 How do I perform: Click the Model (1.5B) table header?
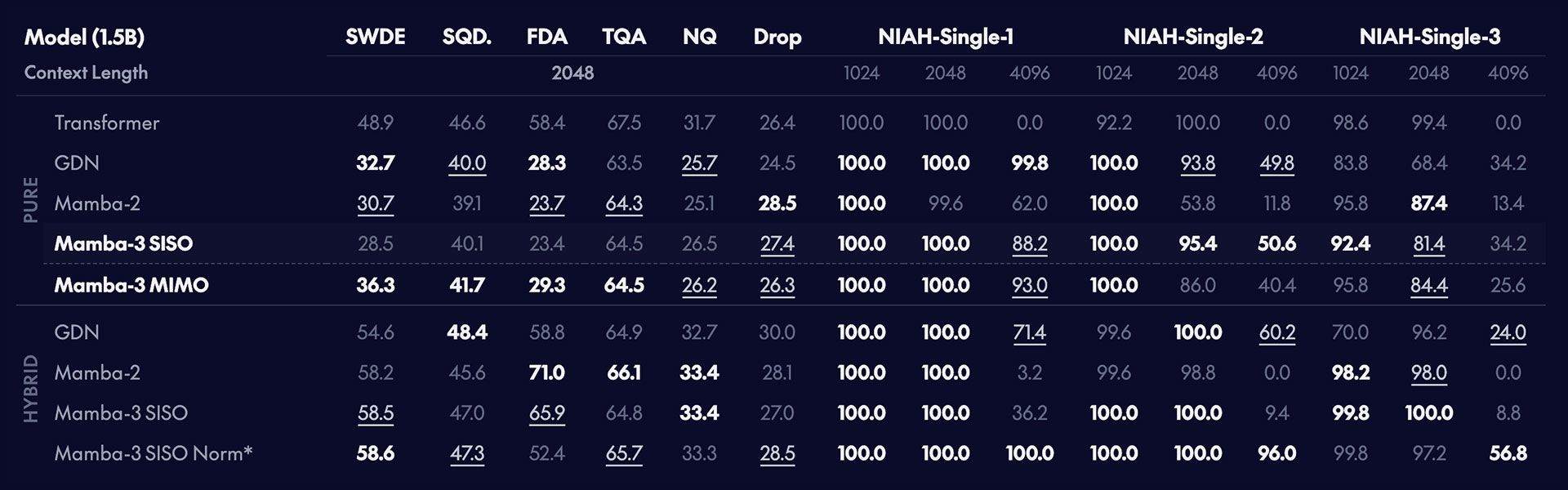(84, 37)
